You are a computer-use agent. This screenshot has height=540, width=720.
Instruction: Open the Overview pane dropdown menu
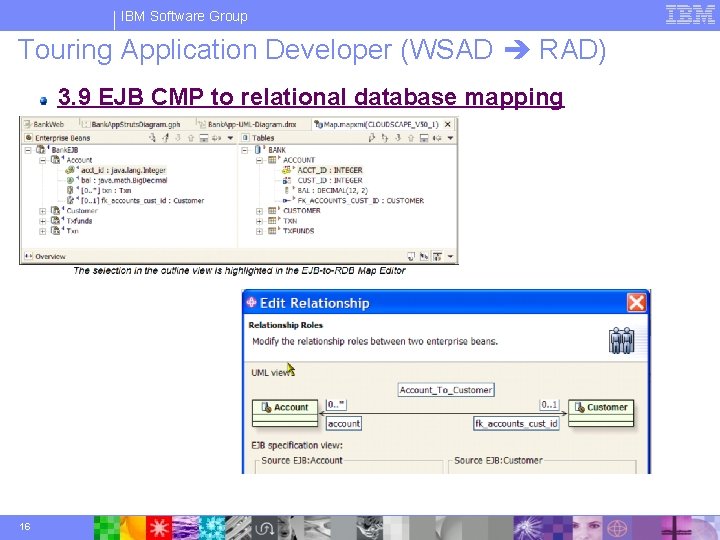click(450, 257)
